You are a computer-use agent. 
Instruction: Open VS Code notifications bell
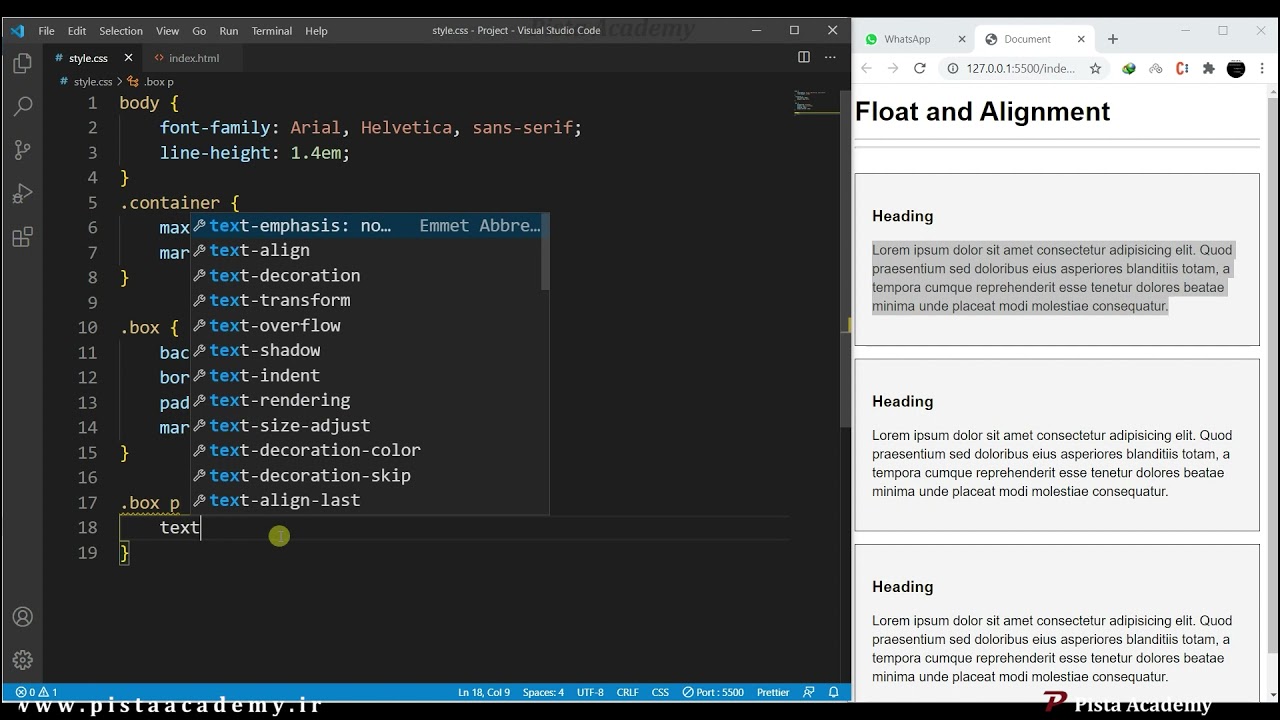(x=833, y=692)
